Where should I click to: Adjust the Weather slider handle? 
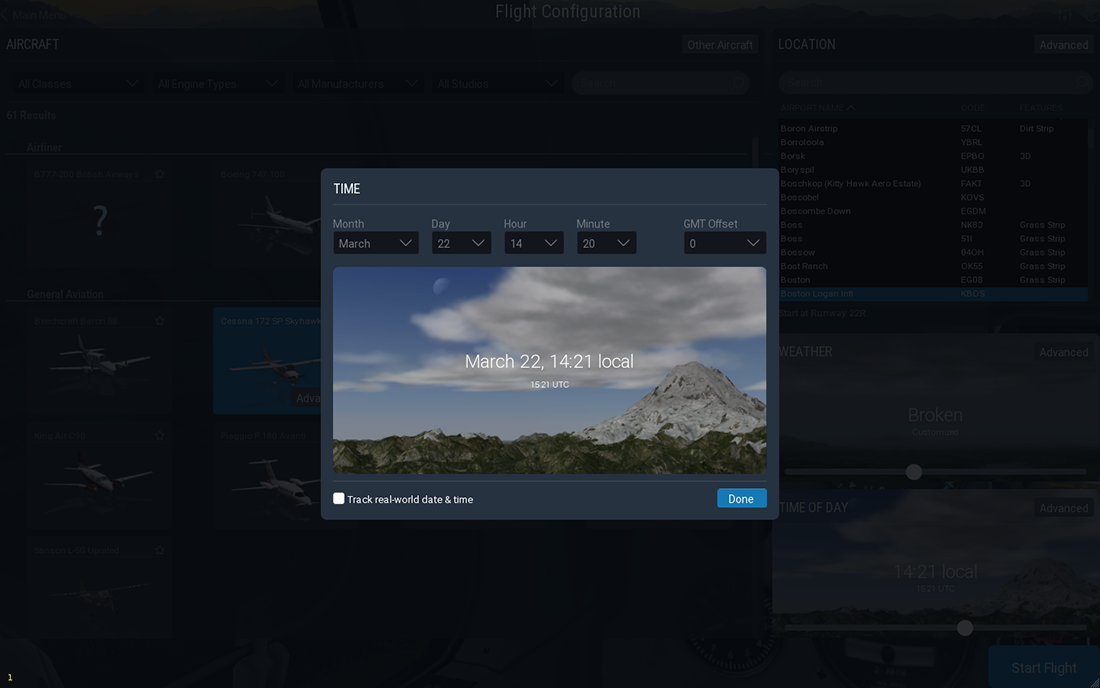(913, 472)
